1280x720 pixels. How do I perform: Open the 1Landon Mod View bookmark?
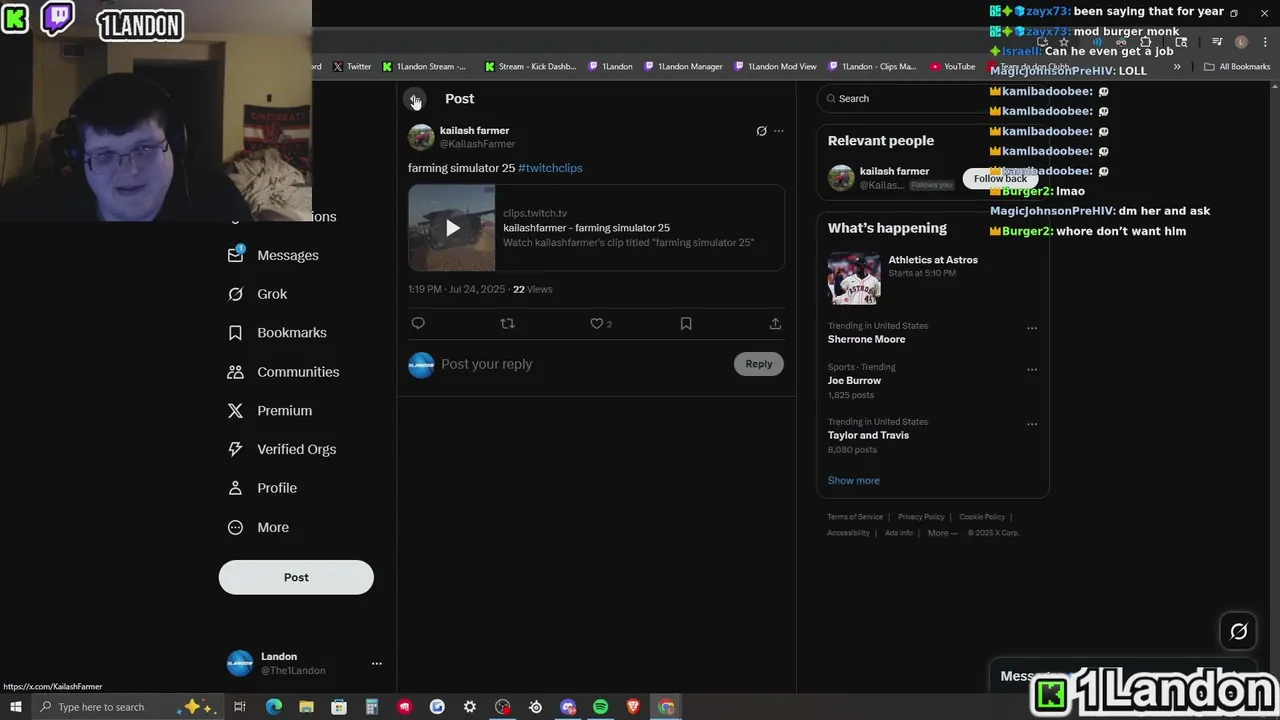[775, 67]
